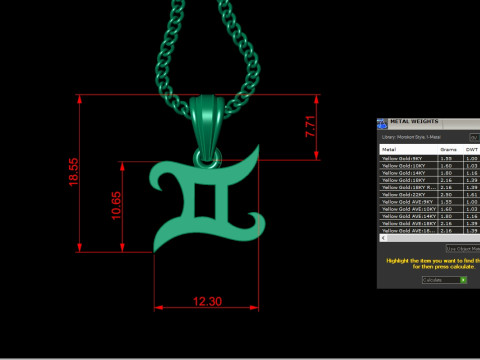Select the Yellow Gold:10KY row
The height and width of the screenshot is (360, 480).
tap(430, 166)
